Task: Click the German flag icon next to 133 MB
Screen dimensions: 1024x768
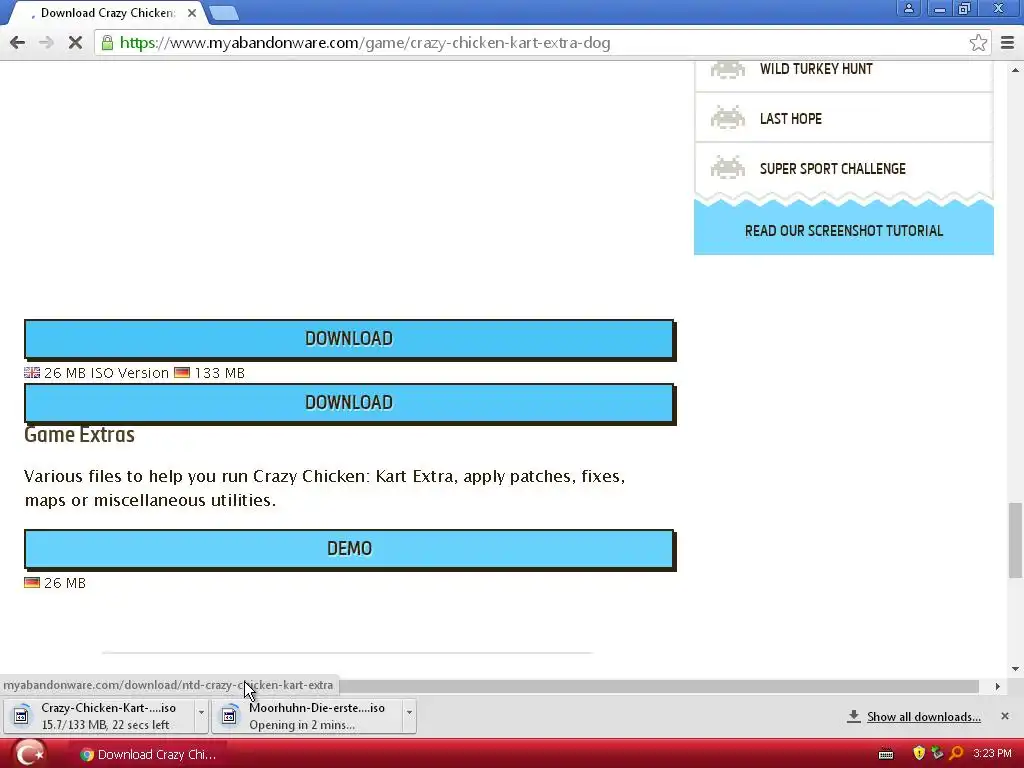Action: click(182, 373)
